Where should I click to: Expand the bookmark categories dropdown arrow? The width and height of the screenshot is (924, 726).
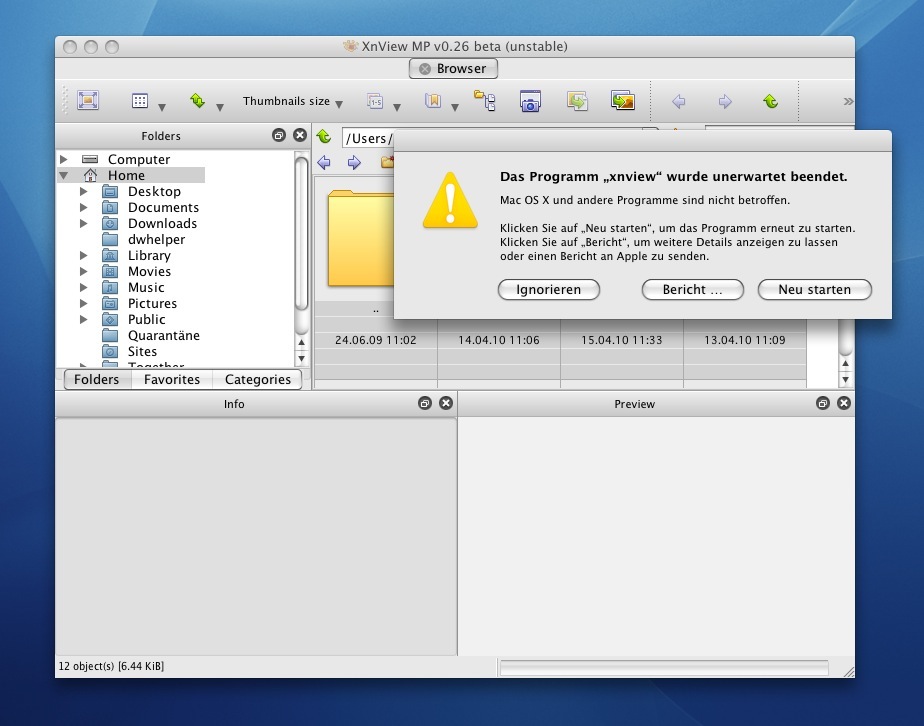(455, 107)
